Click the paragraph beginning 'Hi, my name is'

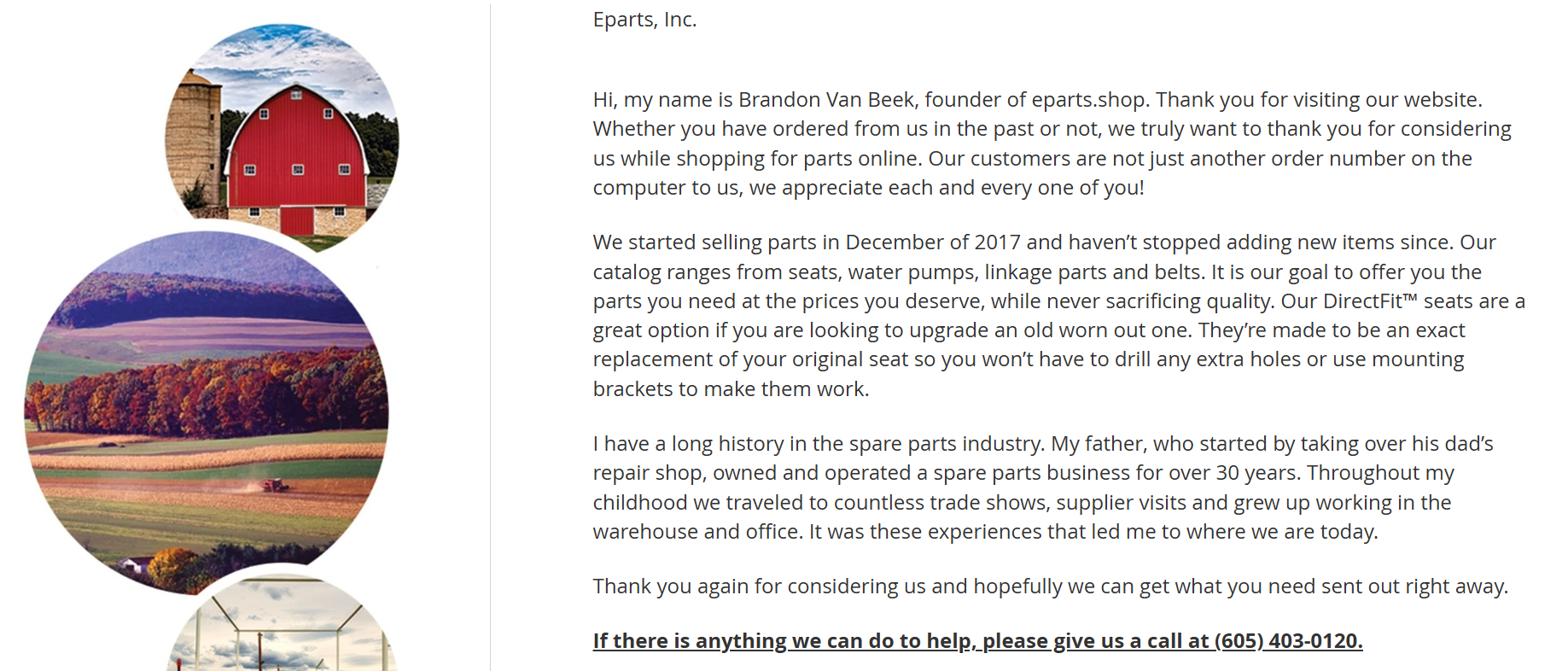pos(1052,143)
